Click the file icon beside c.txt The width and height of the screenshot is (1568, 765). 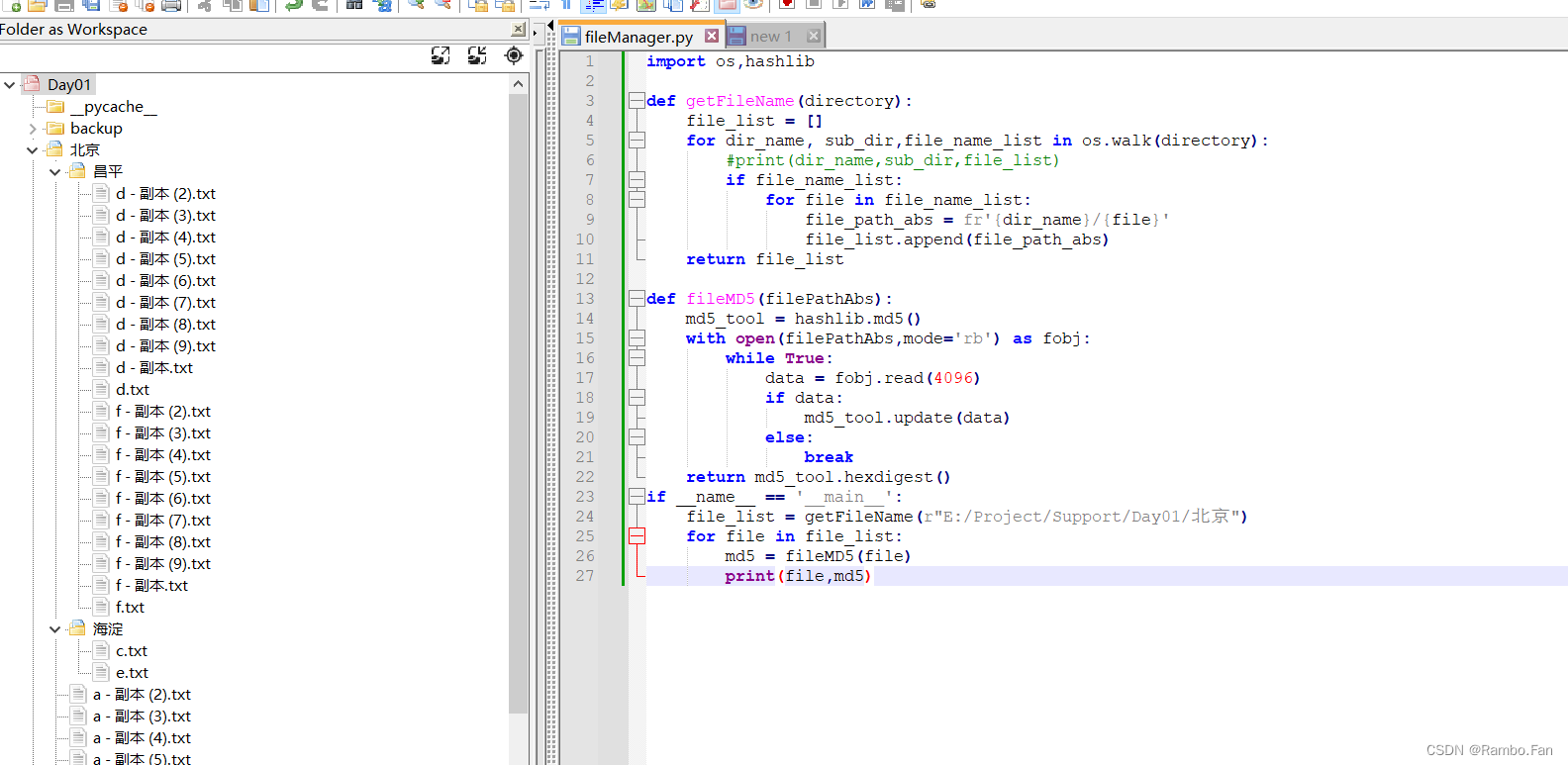101,650
